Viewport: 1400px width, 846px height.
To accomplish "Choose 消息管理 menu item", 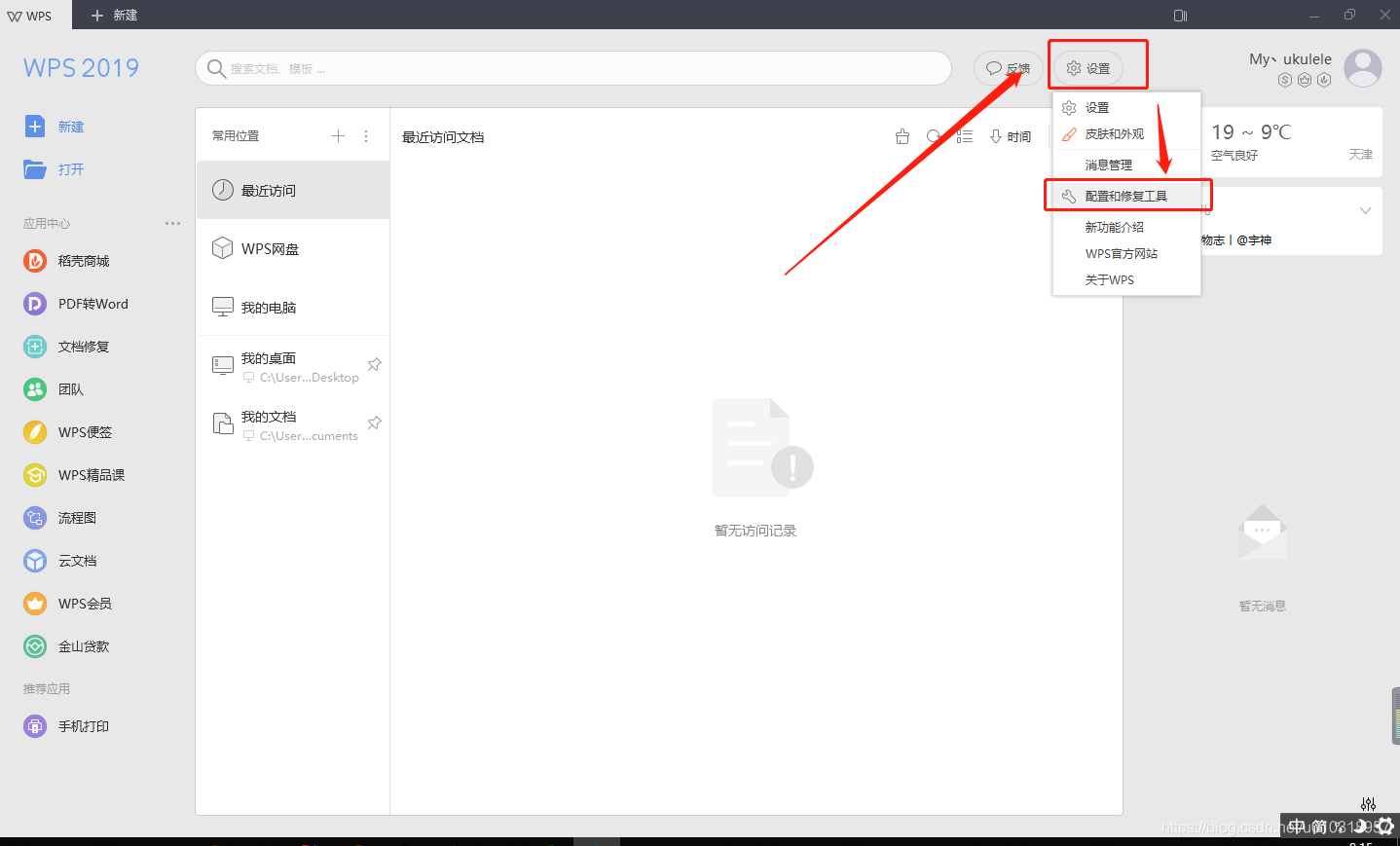I will coord(1126,165).
